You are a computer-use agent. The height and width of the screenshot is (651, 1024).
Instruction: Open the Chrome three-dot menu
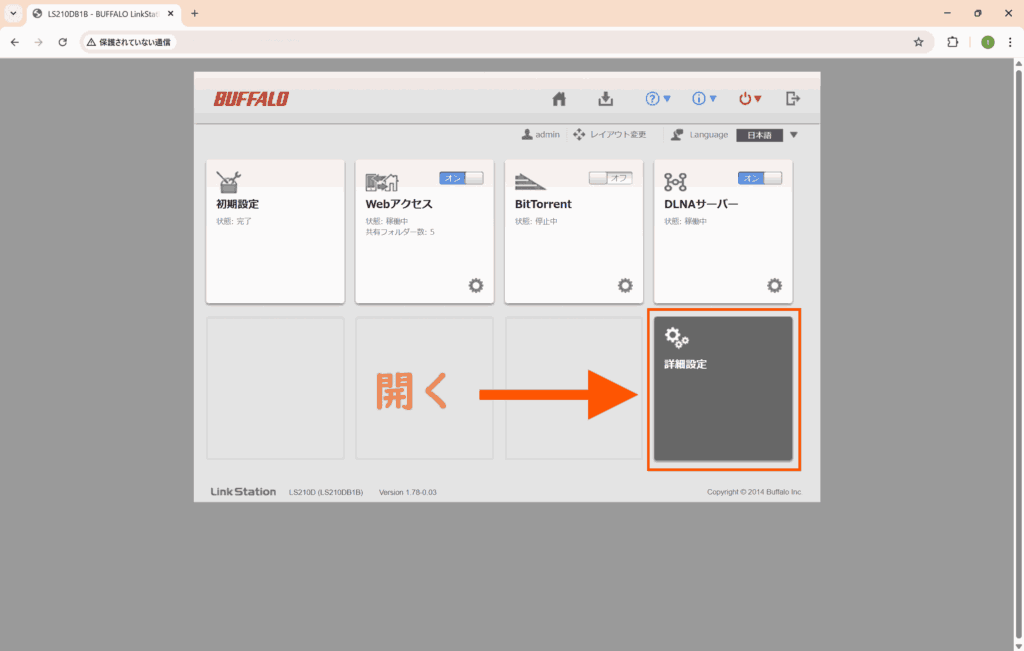[1010, 42]
